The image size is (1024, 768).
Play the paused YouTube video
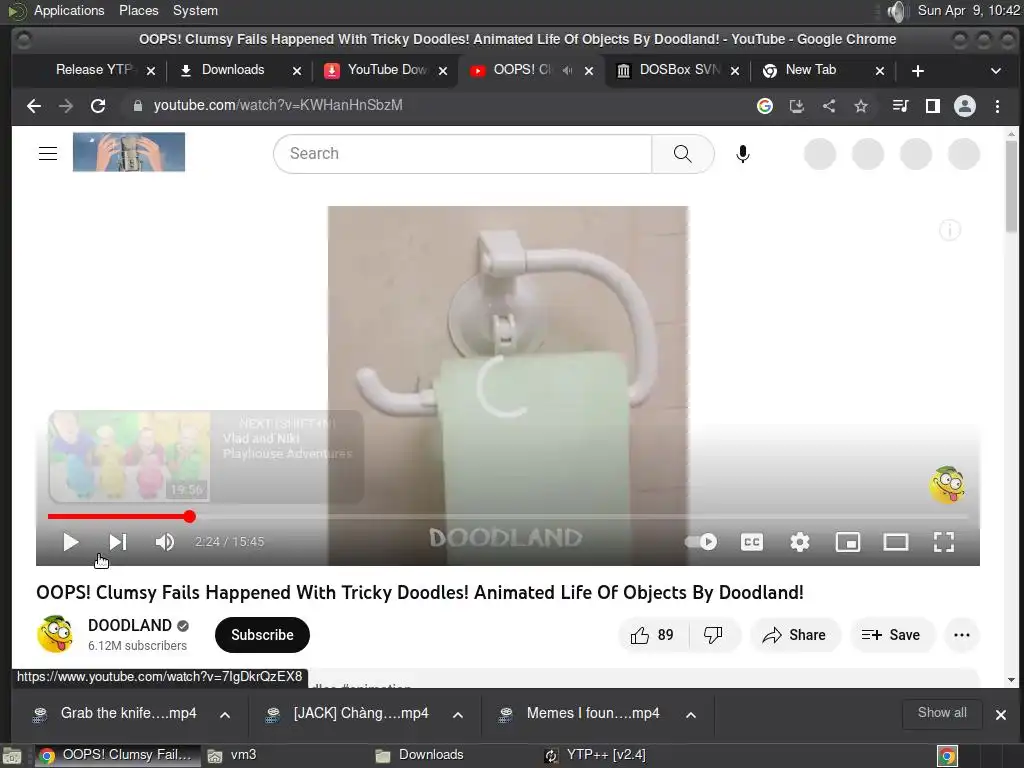(x=71, y=542)
